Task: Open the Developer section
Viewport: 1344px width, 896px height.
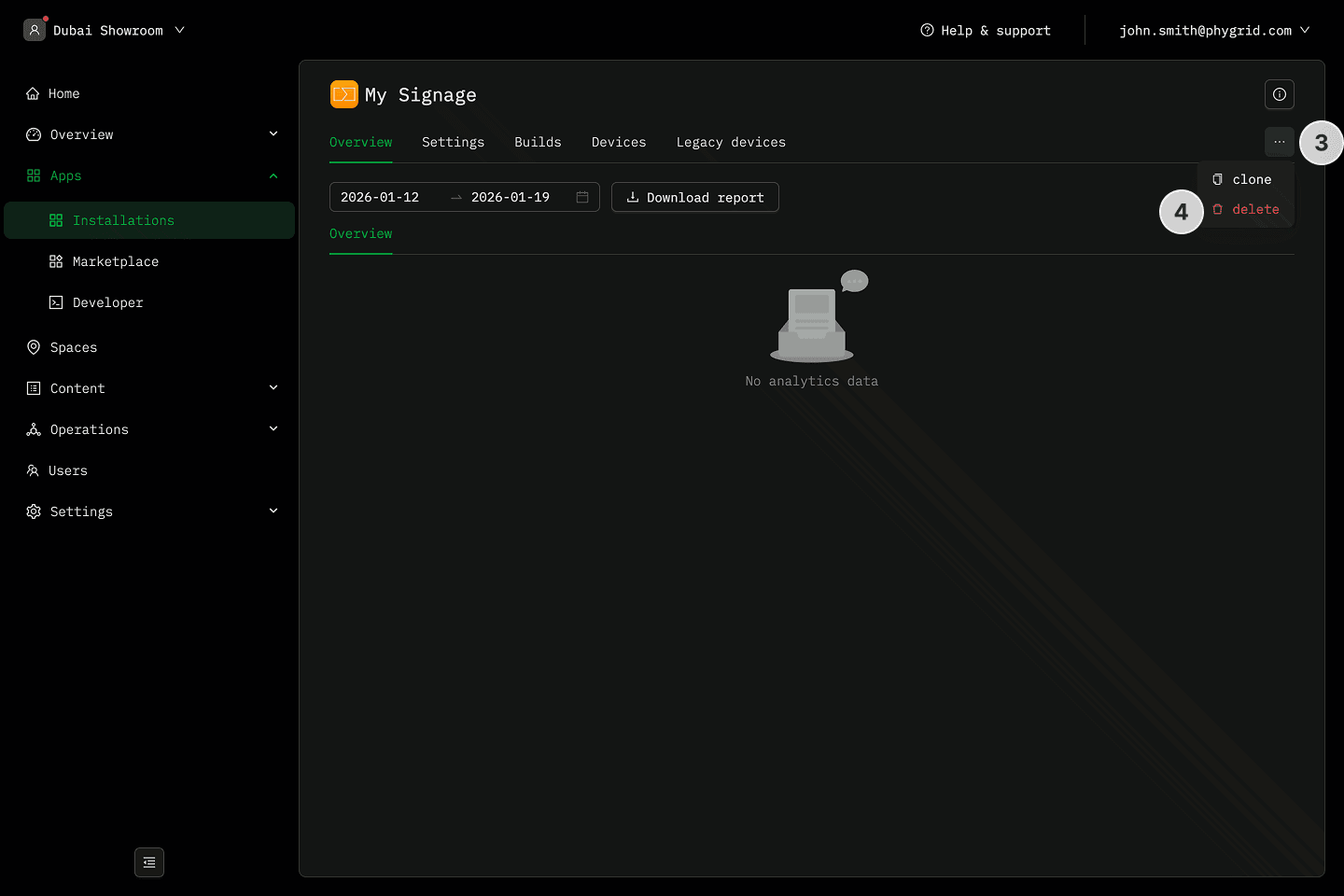Action: [107, 302]
